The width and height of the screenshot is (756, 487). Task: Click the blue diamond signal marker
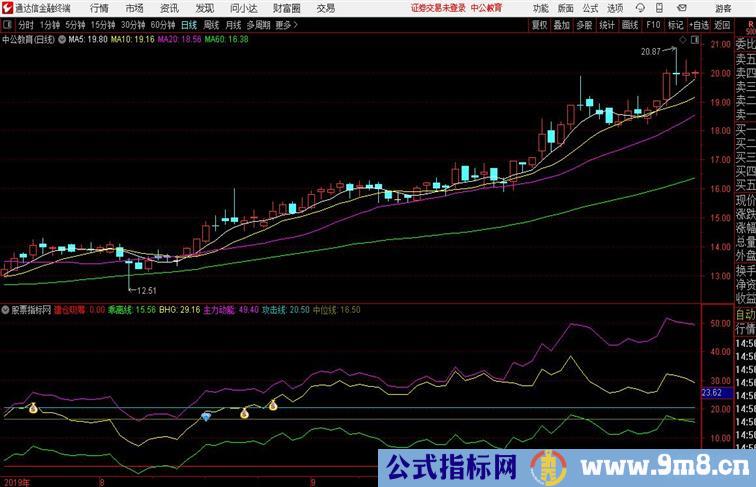pos(206,416)
